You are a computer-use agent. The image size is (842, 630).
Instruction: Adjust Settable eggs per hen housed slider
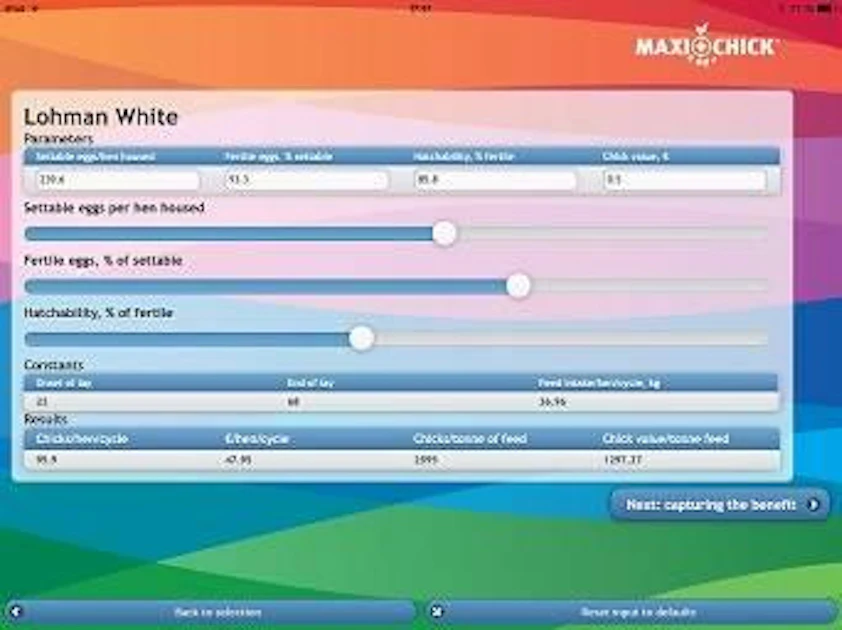444,234
